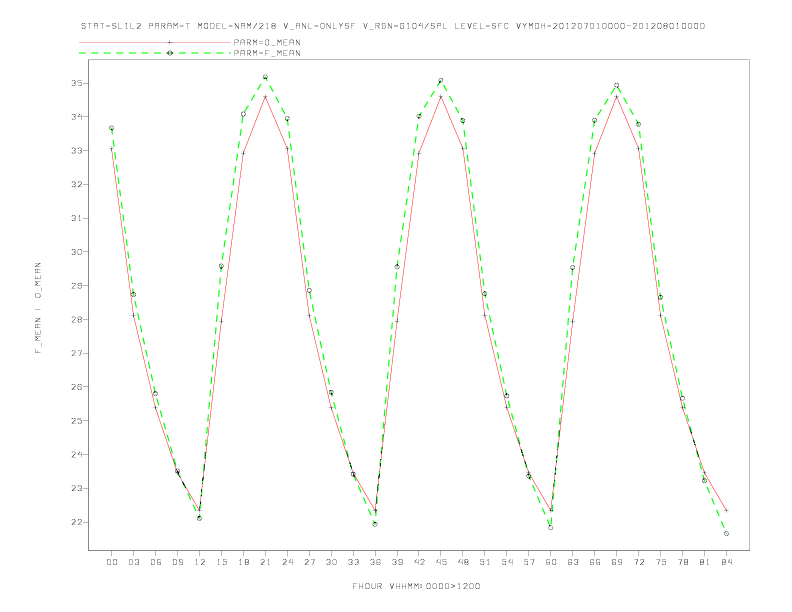The width and height of the screenshot is (792, 612).
Task: Click the y-axis tick value 30
Action: point(76,252)
